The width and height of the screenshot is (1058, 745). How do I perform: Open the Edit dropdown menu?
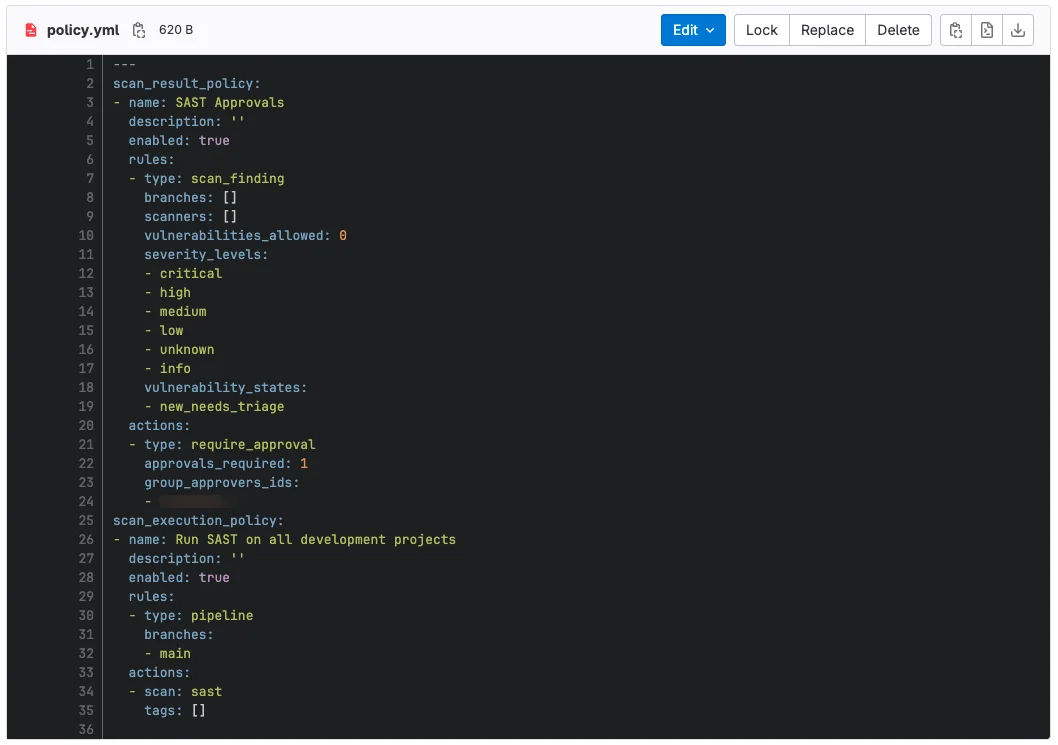pos(693,30)
